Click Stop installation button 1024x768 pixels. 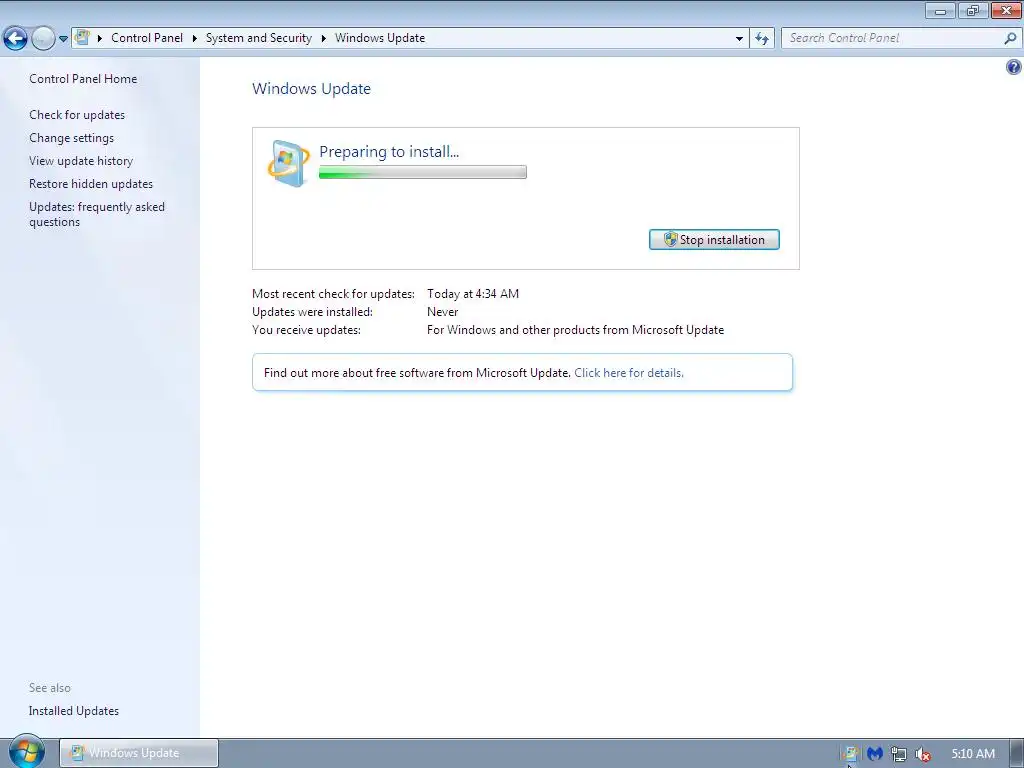click(x=714, y=240)
